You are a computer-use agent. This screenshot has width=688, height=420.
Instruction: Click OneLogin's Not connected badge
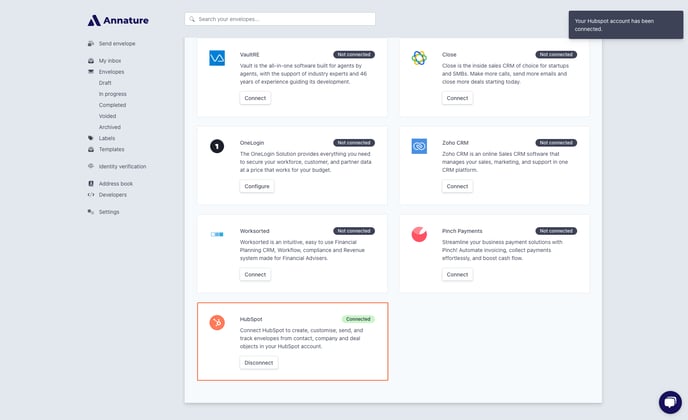(x=354, y=143)
